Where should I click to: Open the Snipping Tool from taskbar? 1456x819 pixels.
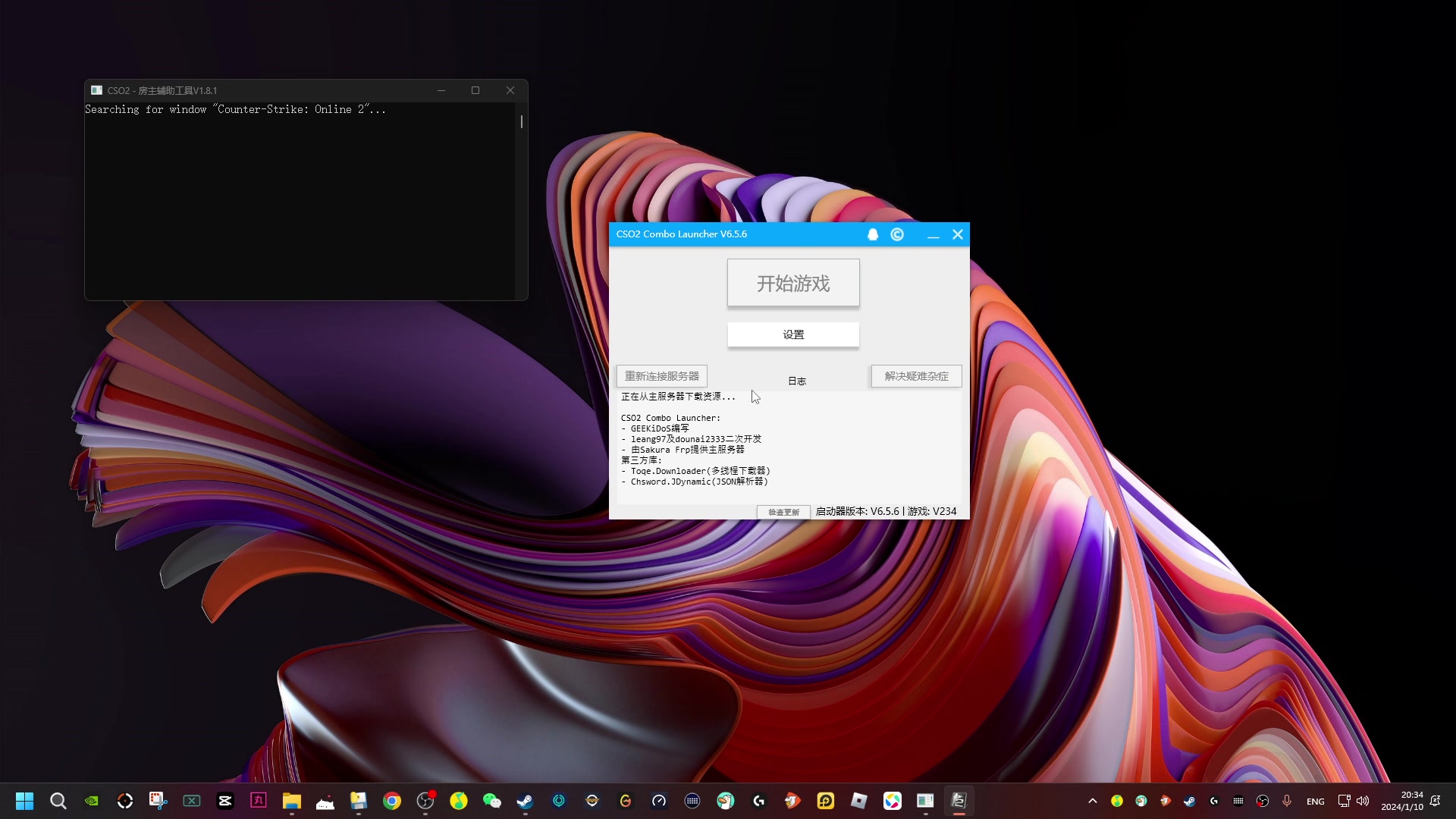[158, 801]
